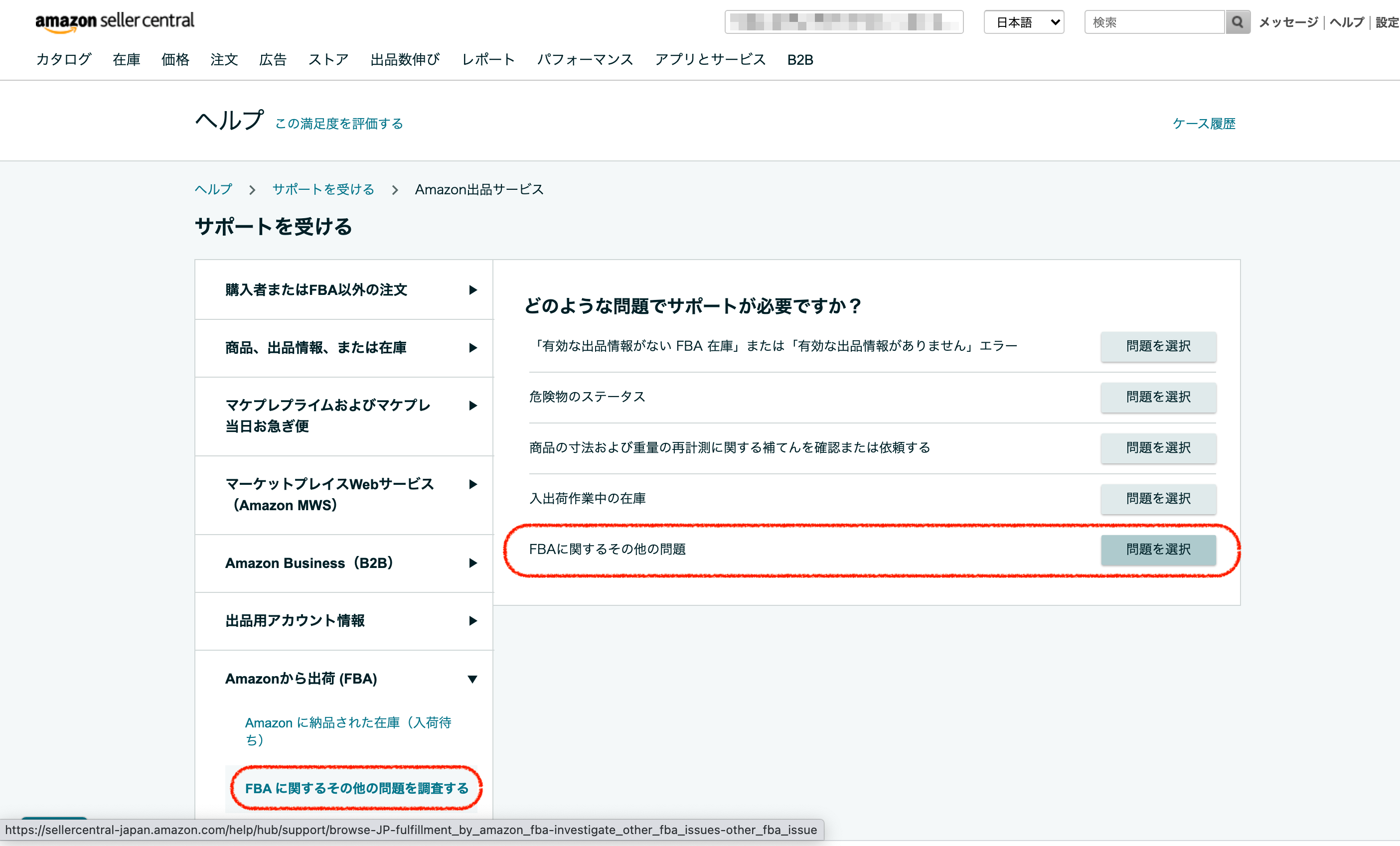The height and width of the screenshot is (846, 1400).
Task: Click the Amazon Seller Central logo
Action: tap(115, 21)
